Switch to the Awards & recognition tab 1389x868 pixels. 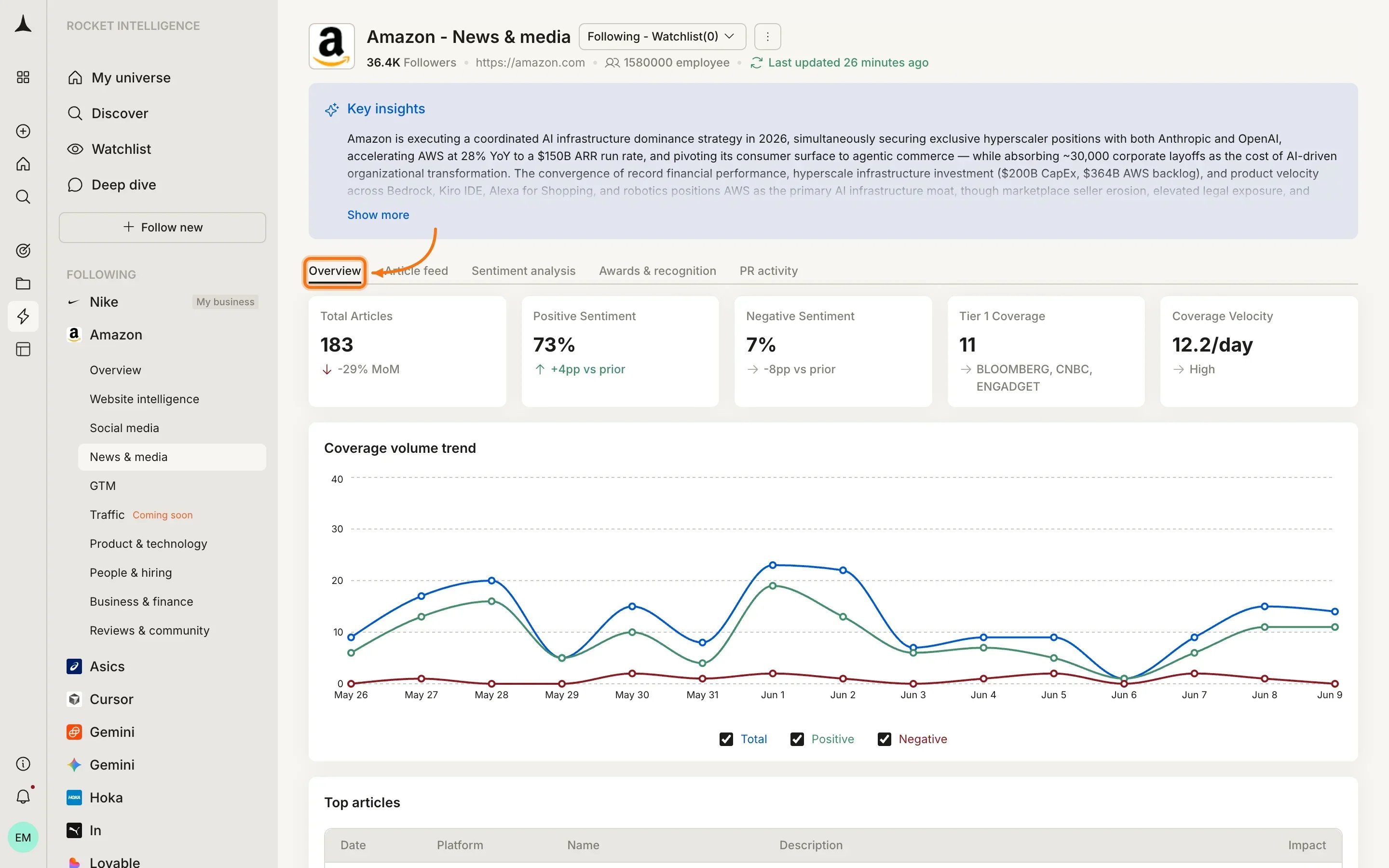click(657, 271)
